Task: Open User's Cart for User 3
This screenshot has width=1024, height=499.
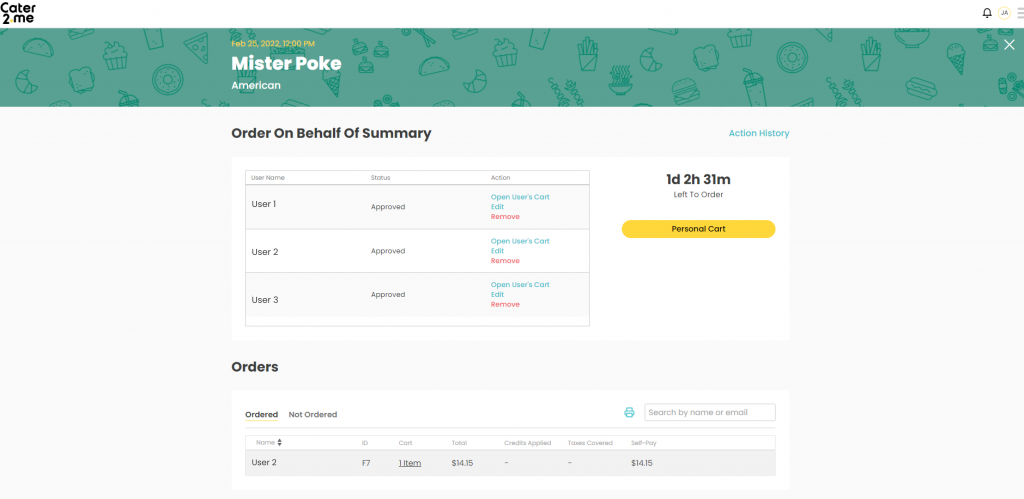Action: pos(520,285)
